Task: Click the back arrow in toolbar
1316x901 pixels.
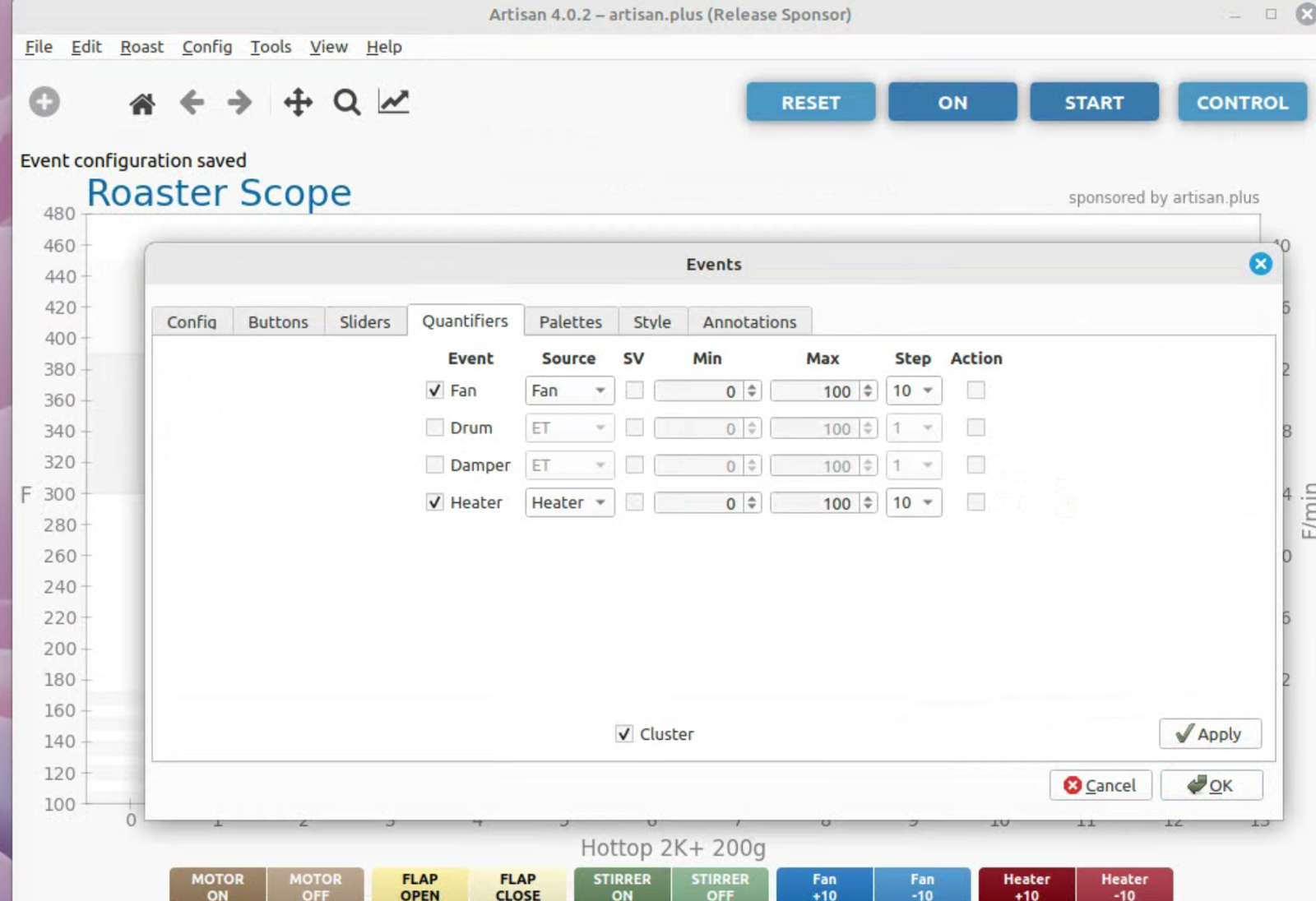Action: click(x=192, y=103)
